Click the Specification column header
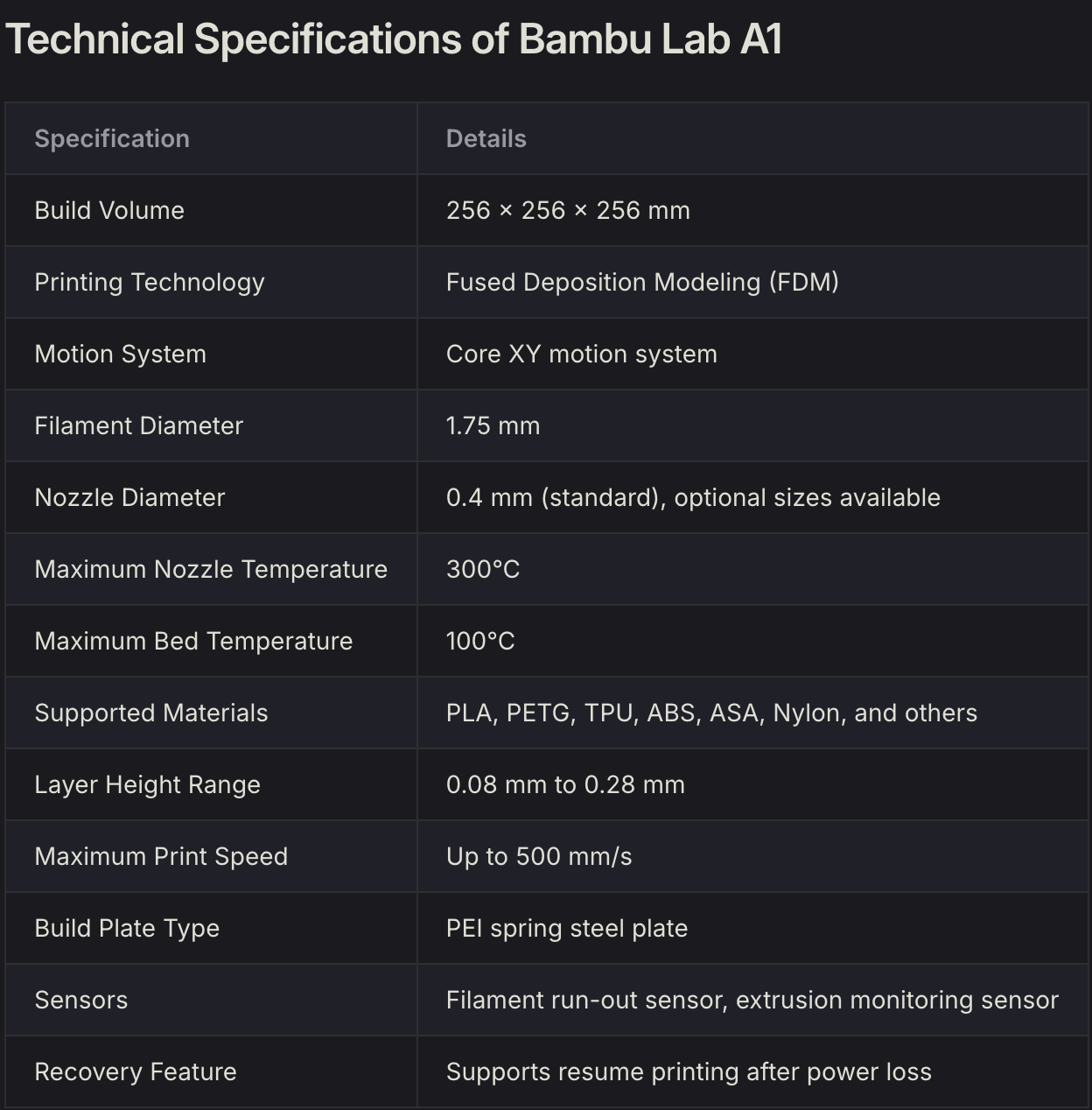This screenshot has height=1110, width=1092. pyautogui.click(x=112, y=138)
